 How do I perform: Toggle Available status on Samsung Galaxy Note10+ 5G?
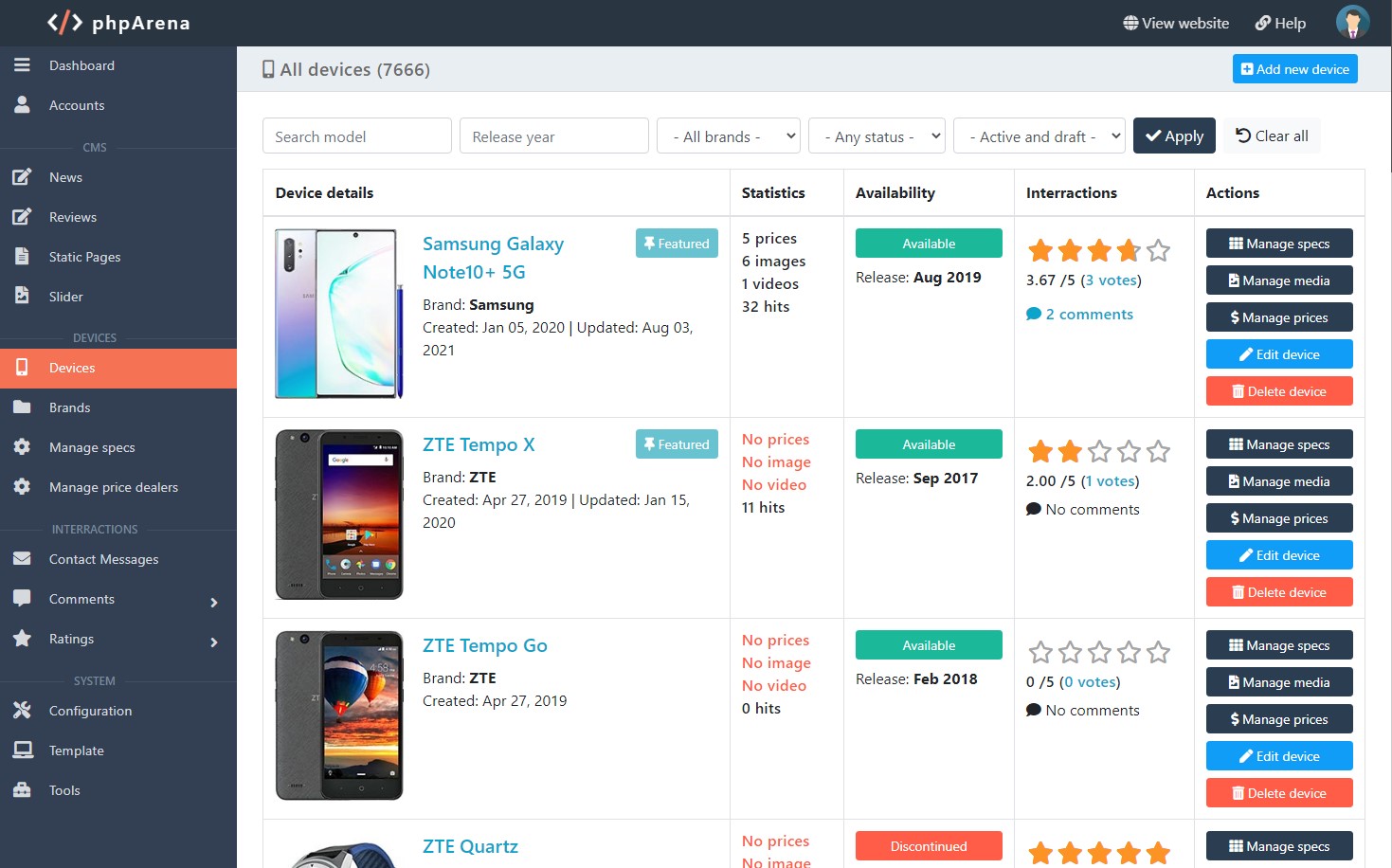click(928, 243)
